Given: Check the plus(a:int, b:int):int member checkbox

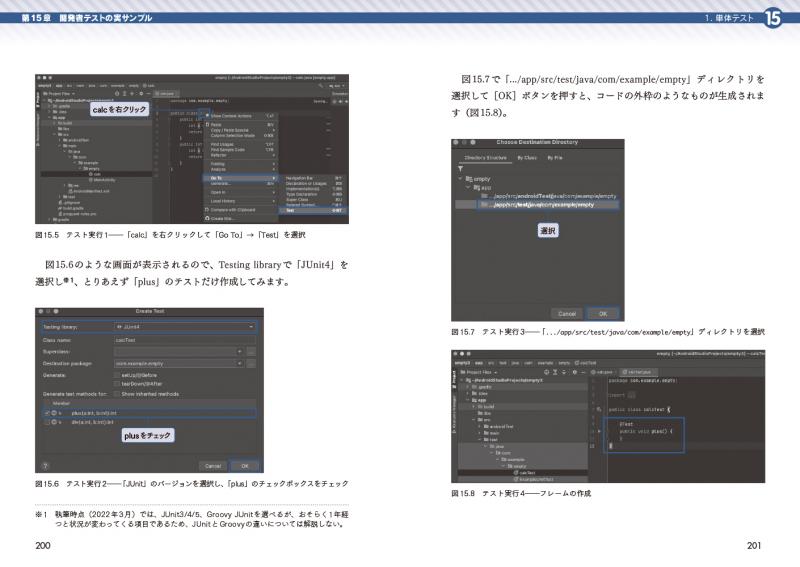Looking at the screenshot, I should pos(47,413).
